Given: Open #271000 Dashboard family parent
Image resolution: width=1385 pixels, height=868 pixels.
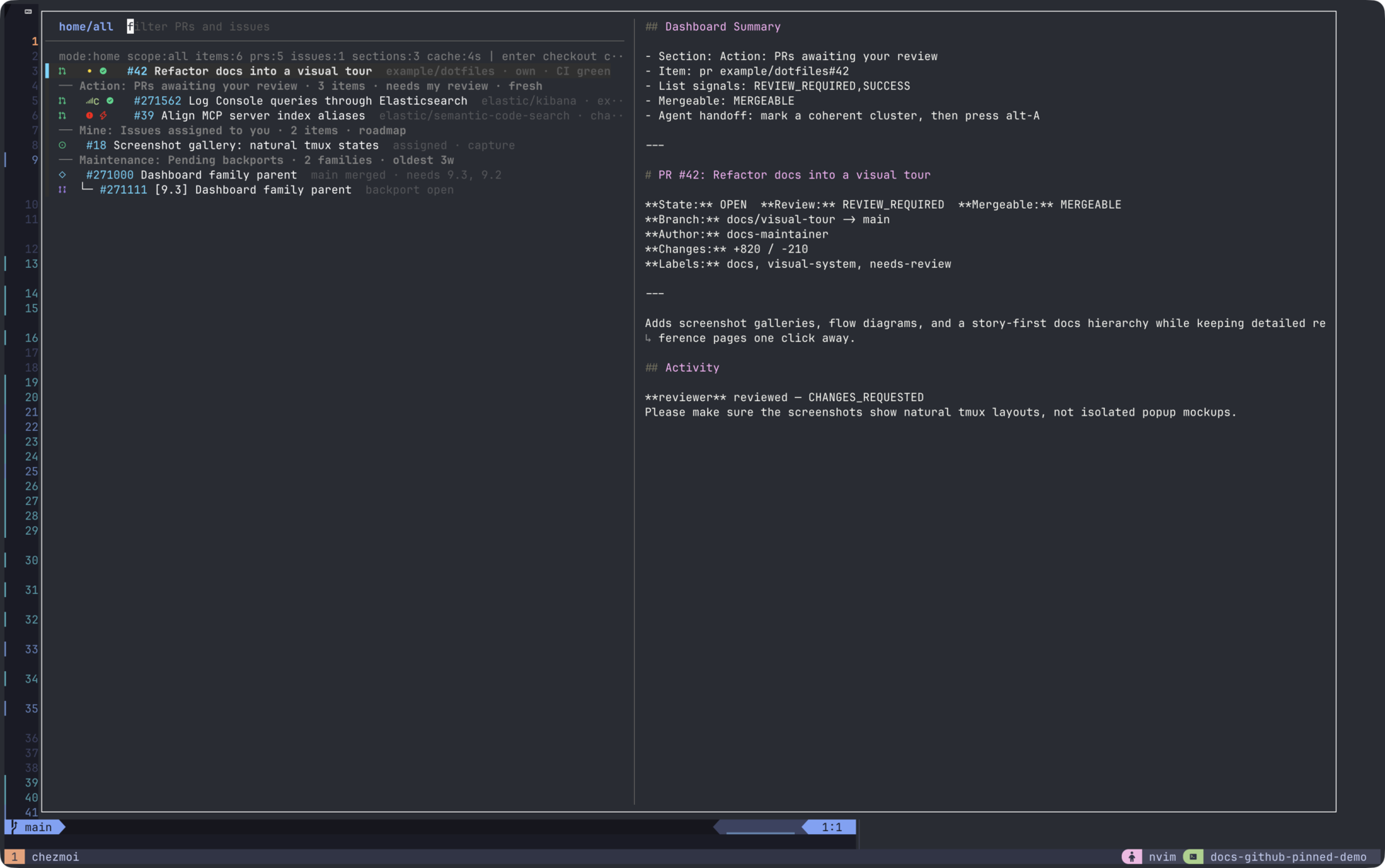Looking at the screenshot, I should coord(192,175).
